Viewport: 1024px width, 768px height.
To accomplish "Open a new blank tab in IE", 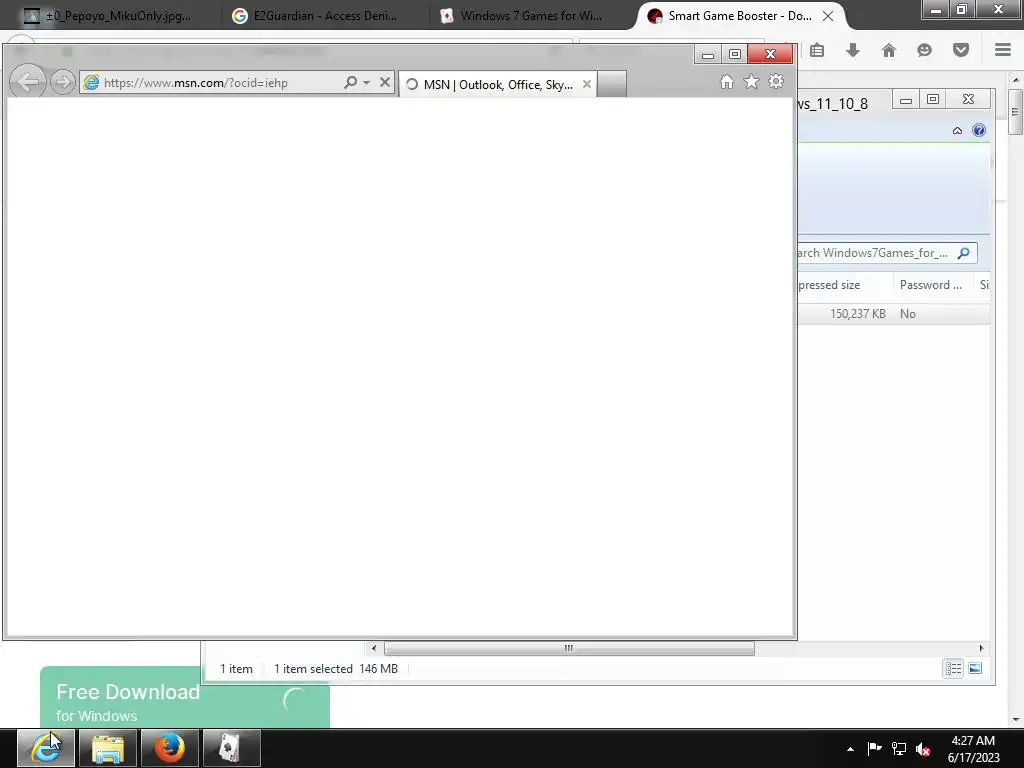I will coord(612,84).
